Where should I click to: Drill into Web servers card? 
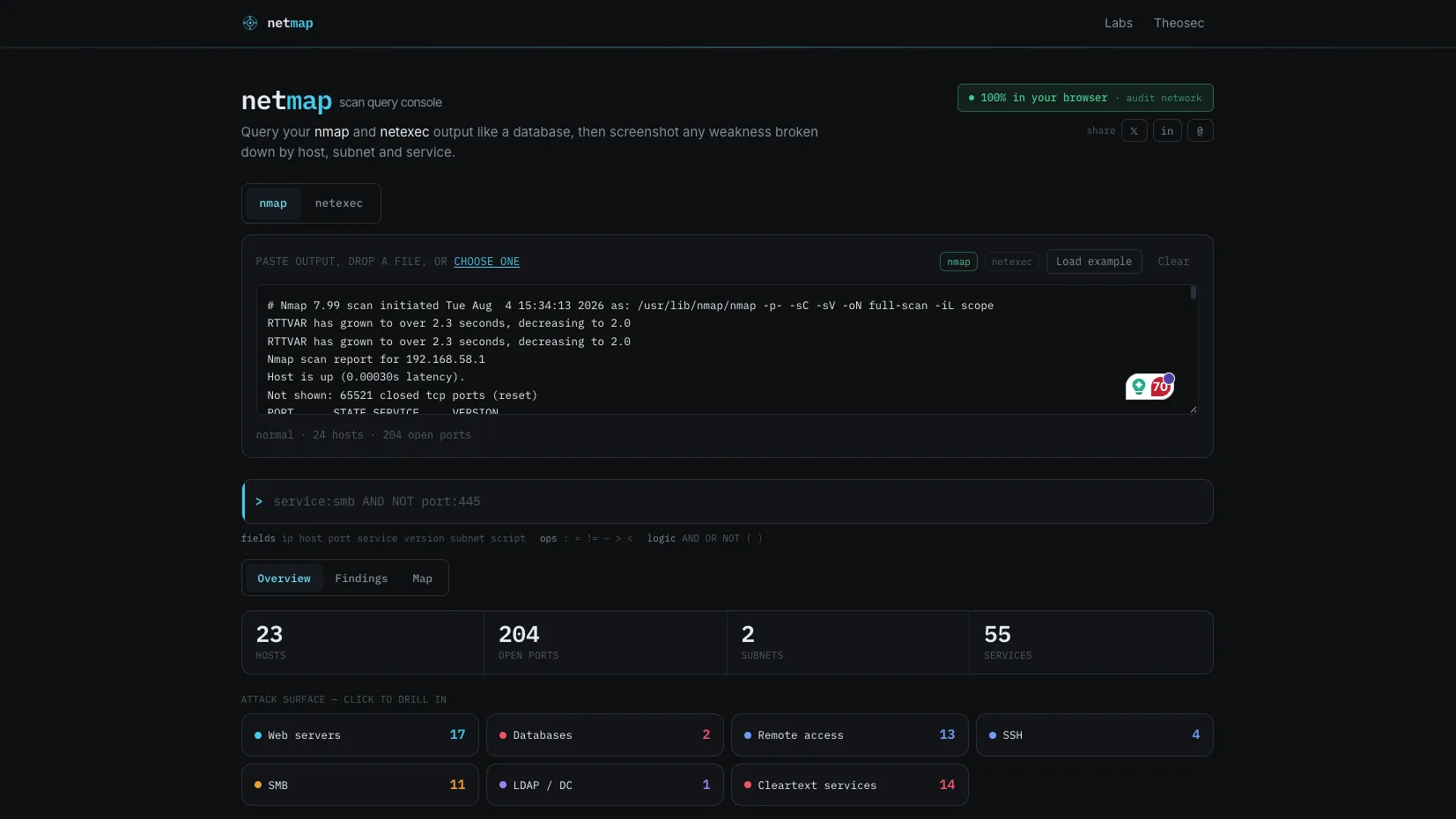(360, 734)
